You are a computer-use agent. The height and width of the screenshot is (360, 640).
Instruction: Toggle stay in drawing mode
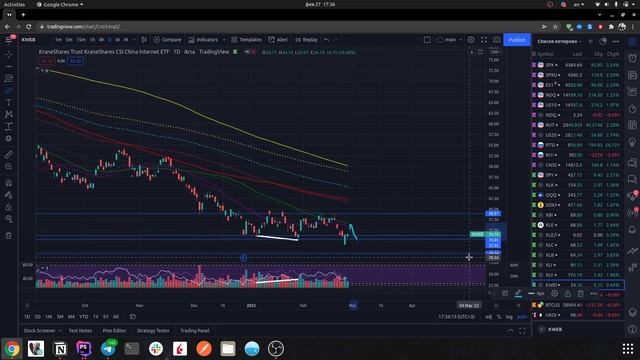point(9,195)
